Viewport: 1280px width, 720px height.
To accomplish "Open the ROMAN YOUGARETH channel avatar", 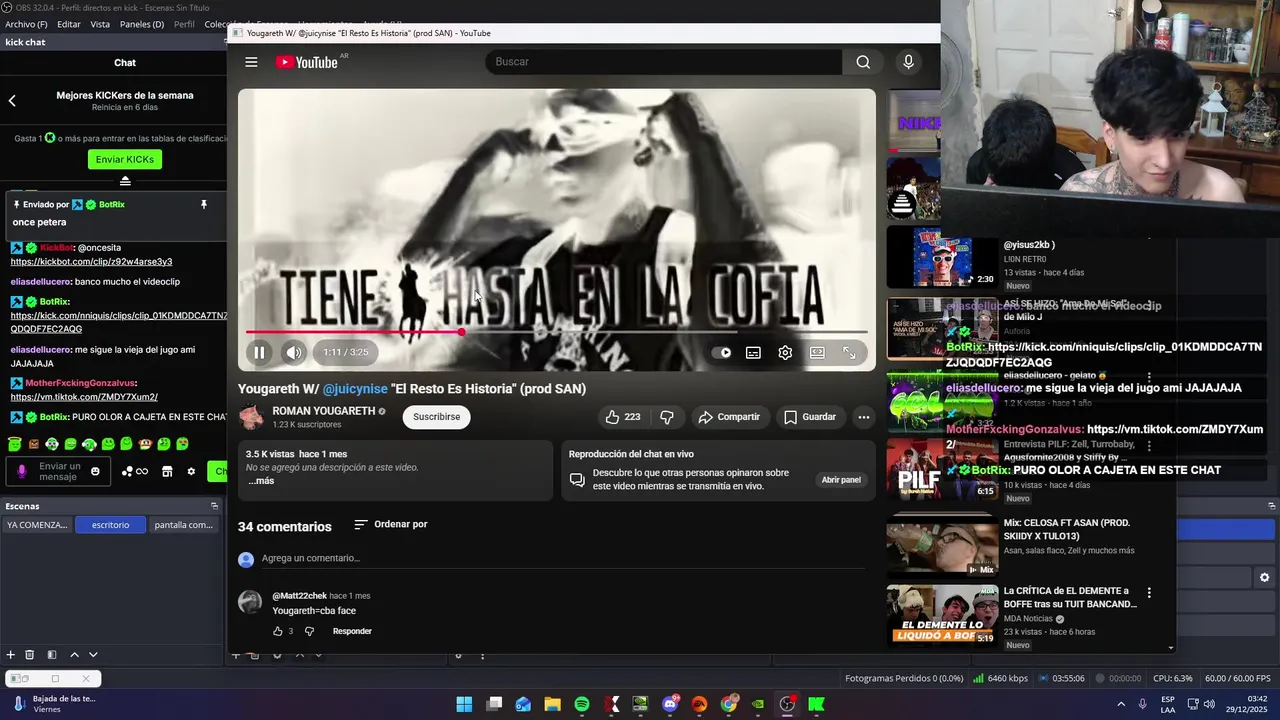I will [251, 417].
